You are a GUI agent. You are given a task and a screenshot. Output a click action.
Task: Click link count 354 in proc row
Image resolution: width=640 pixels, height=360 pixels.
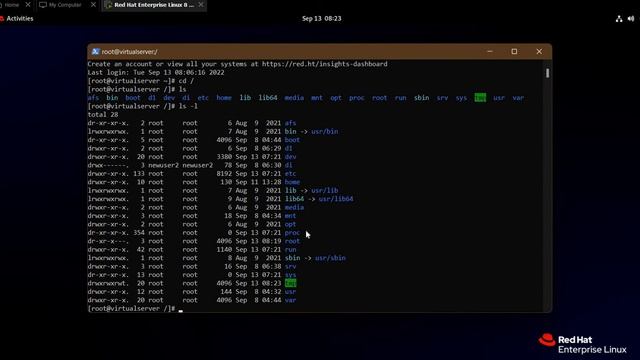click(139, 233)
